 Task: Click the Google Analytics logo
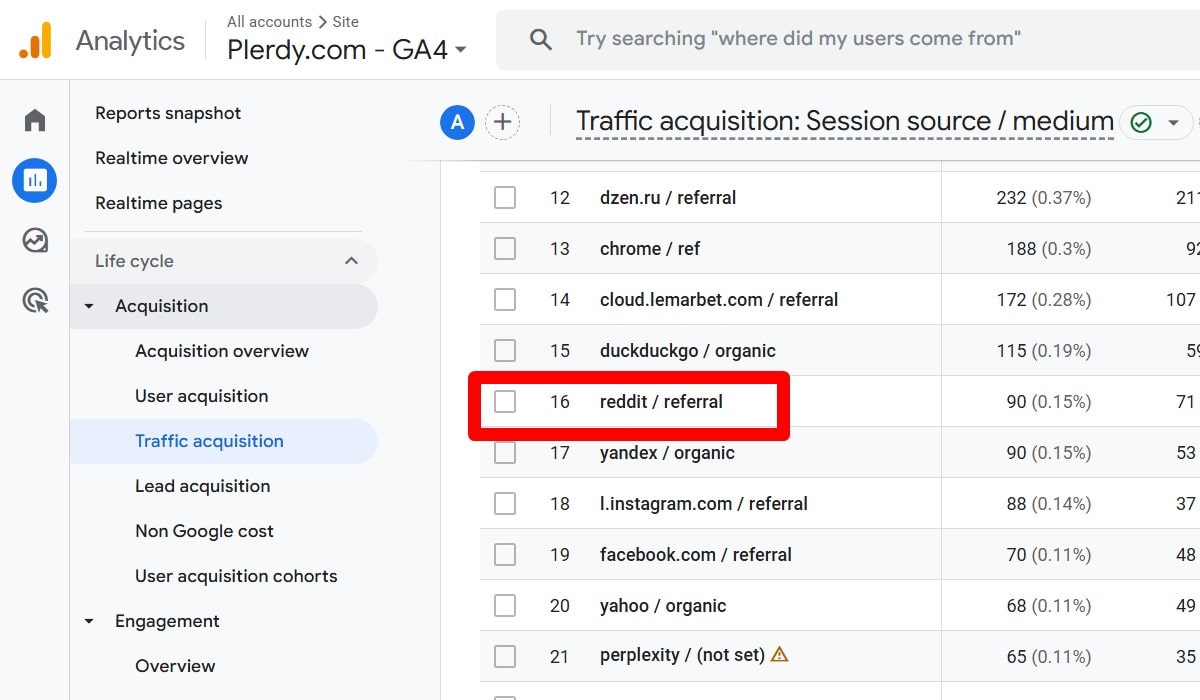[37, 40]
